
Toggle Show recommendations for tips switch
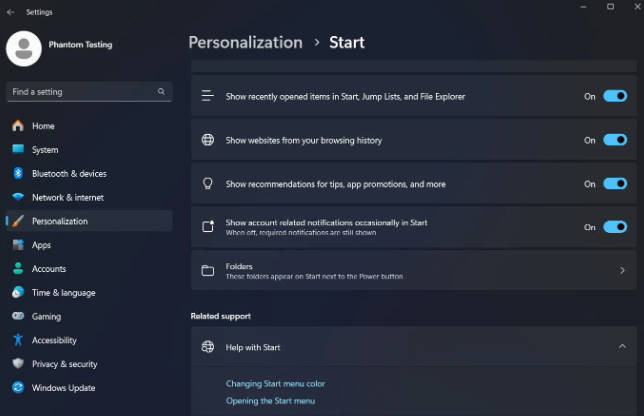click(615, 184)
